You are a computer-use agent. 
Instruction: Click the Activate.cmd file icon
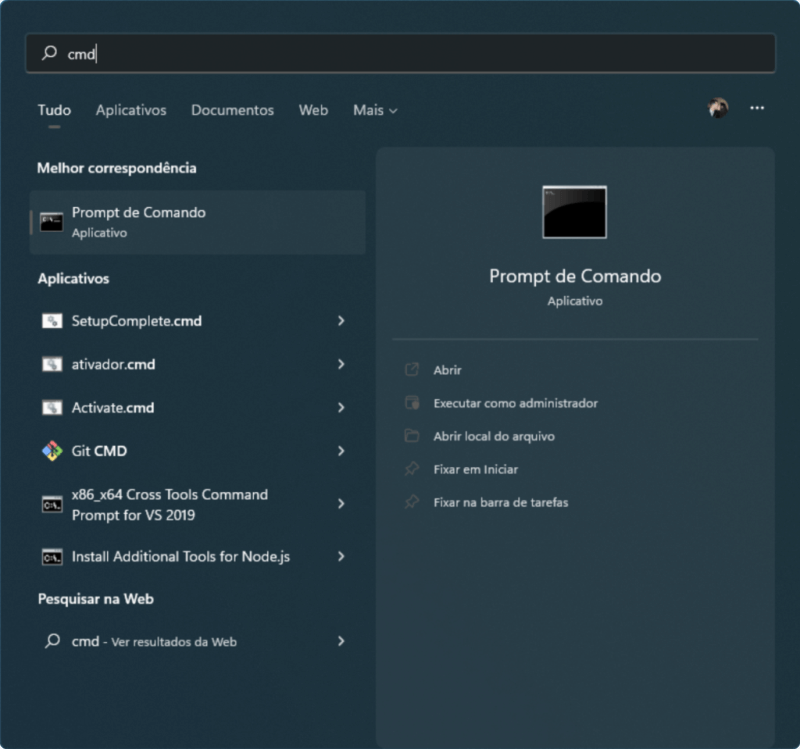(52, 408)
